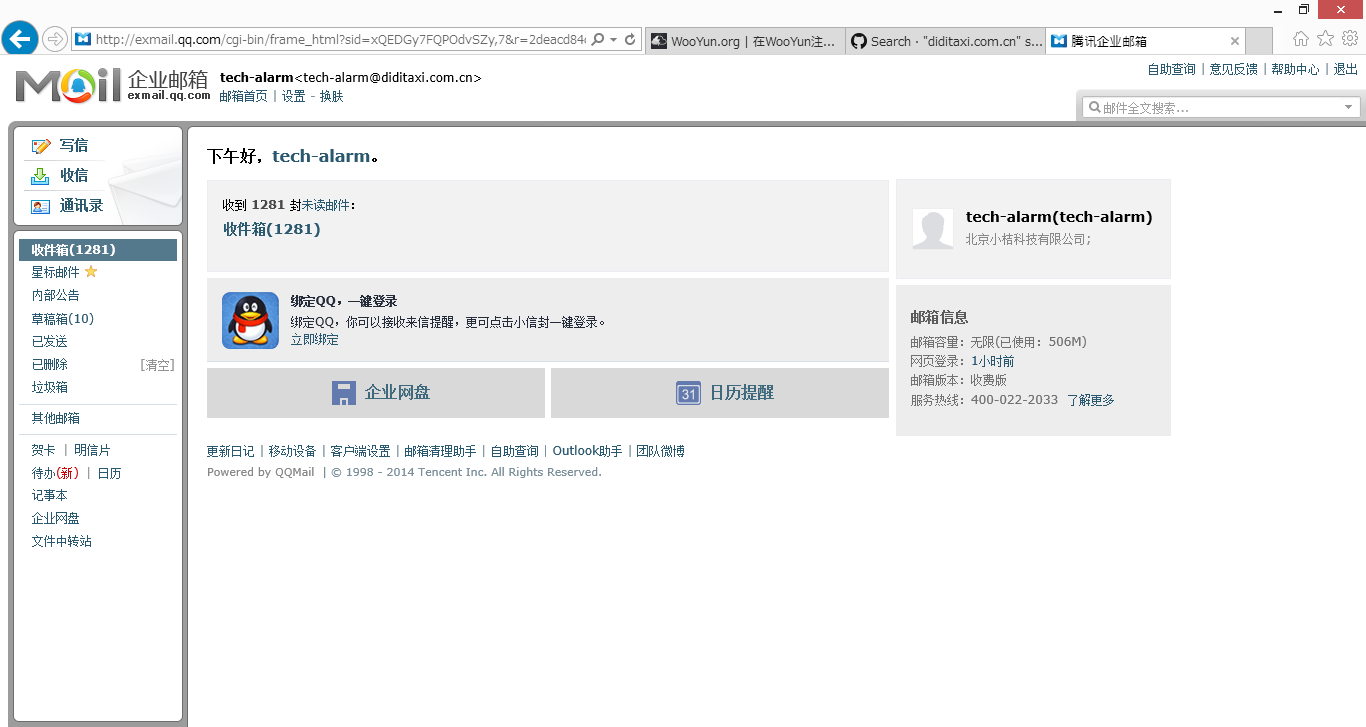Image resolution: width=1366 pixels, height=727 pixels.
Task: Click the 日历提醒 calendar button
Action: tap(720, 393)
